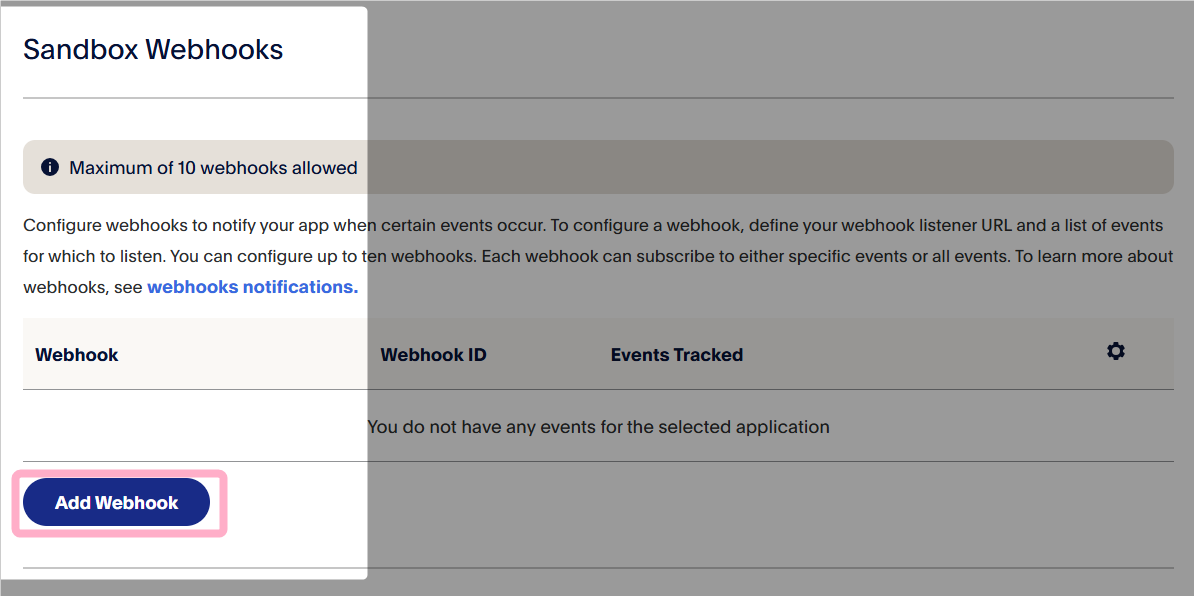
Task: Click the divider line below Add Webhook button
Action: click(598, 568)
